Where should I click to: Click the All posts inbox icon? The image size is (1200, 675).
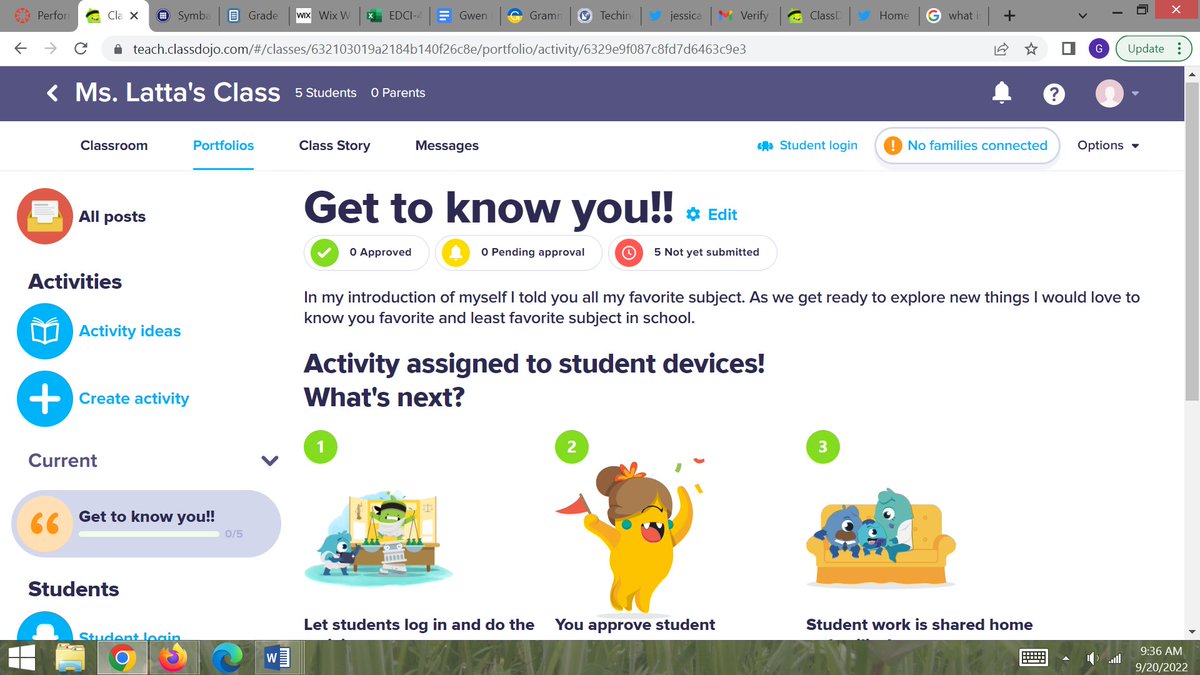(44, 216)
